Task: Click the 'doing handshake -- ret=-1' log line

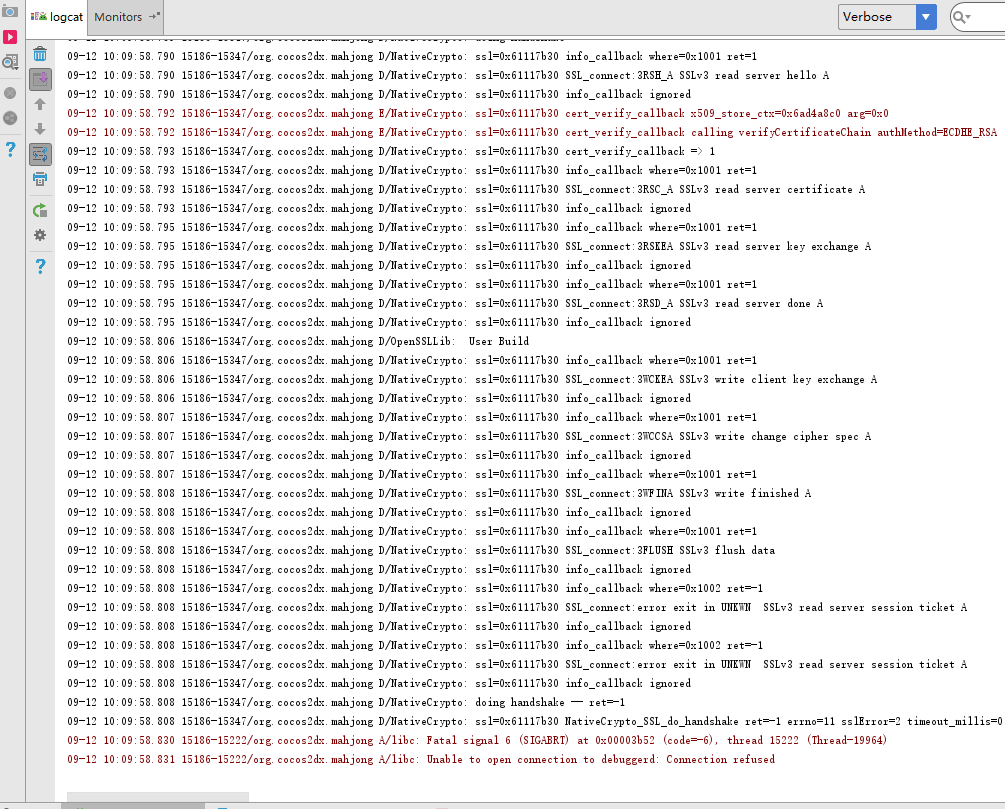Action: pyautogui.click(x=346, y=703)
